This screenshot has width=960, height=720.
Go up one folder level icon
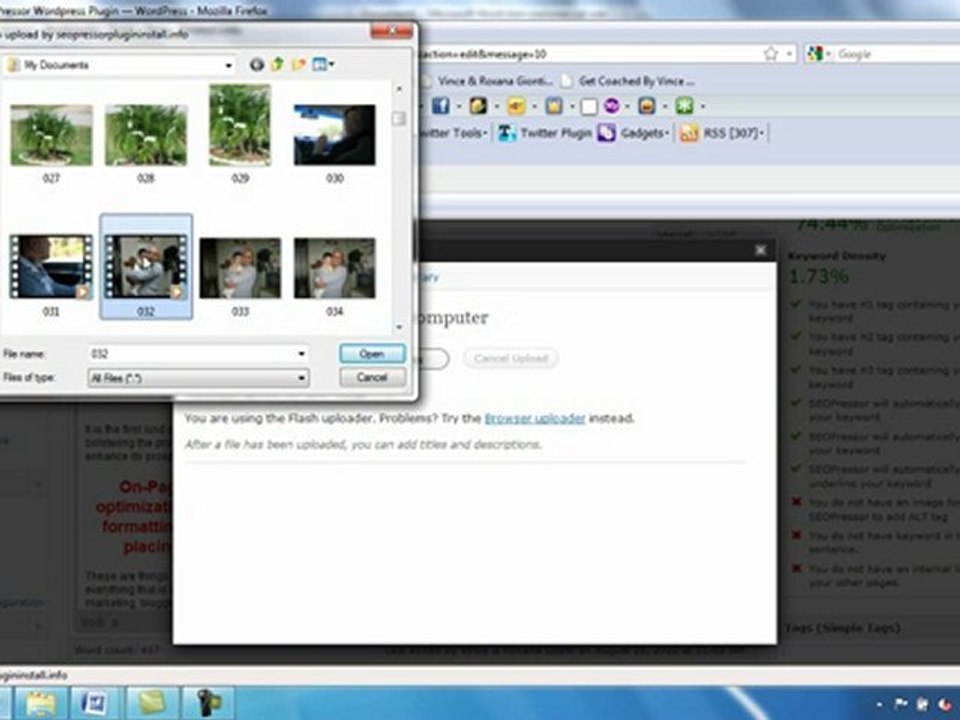pos(277,64)
